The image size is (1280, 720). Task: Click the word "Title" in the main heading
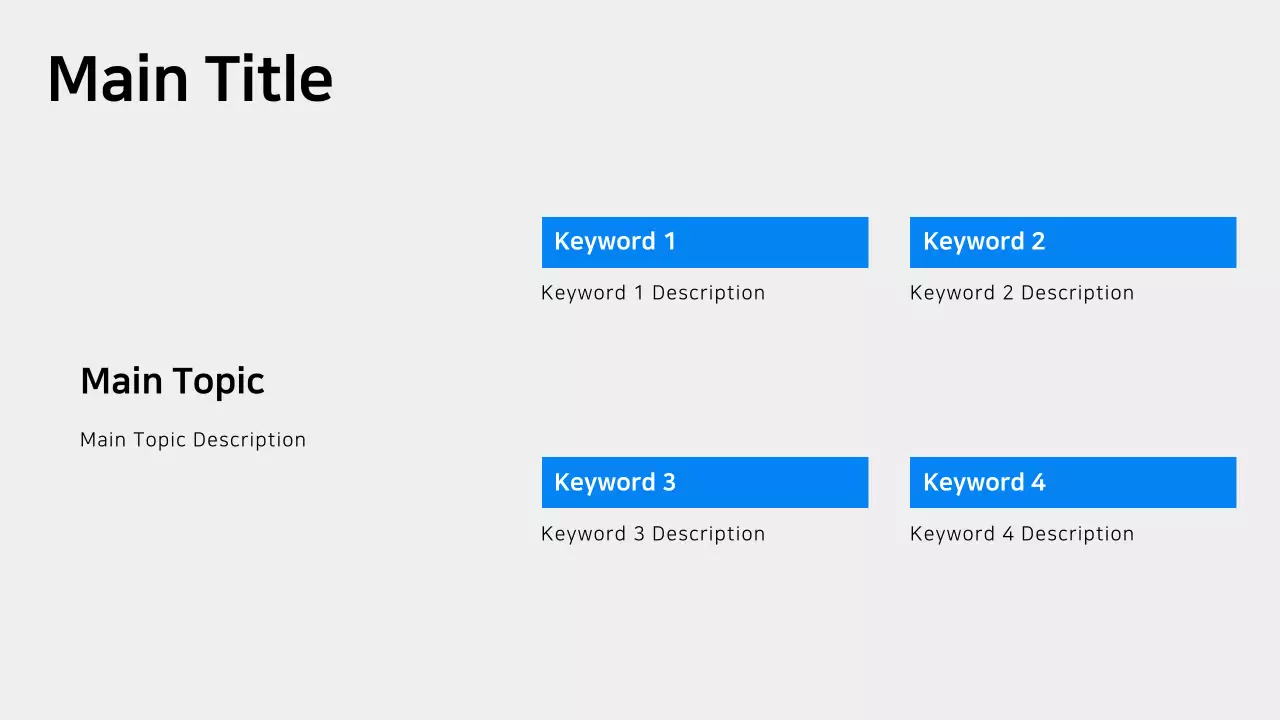tap(268, 80)
